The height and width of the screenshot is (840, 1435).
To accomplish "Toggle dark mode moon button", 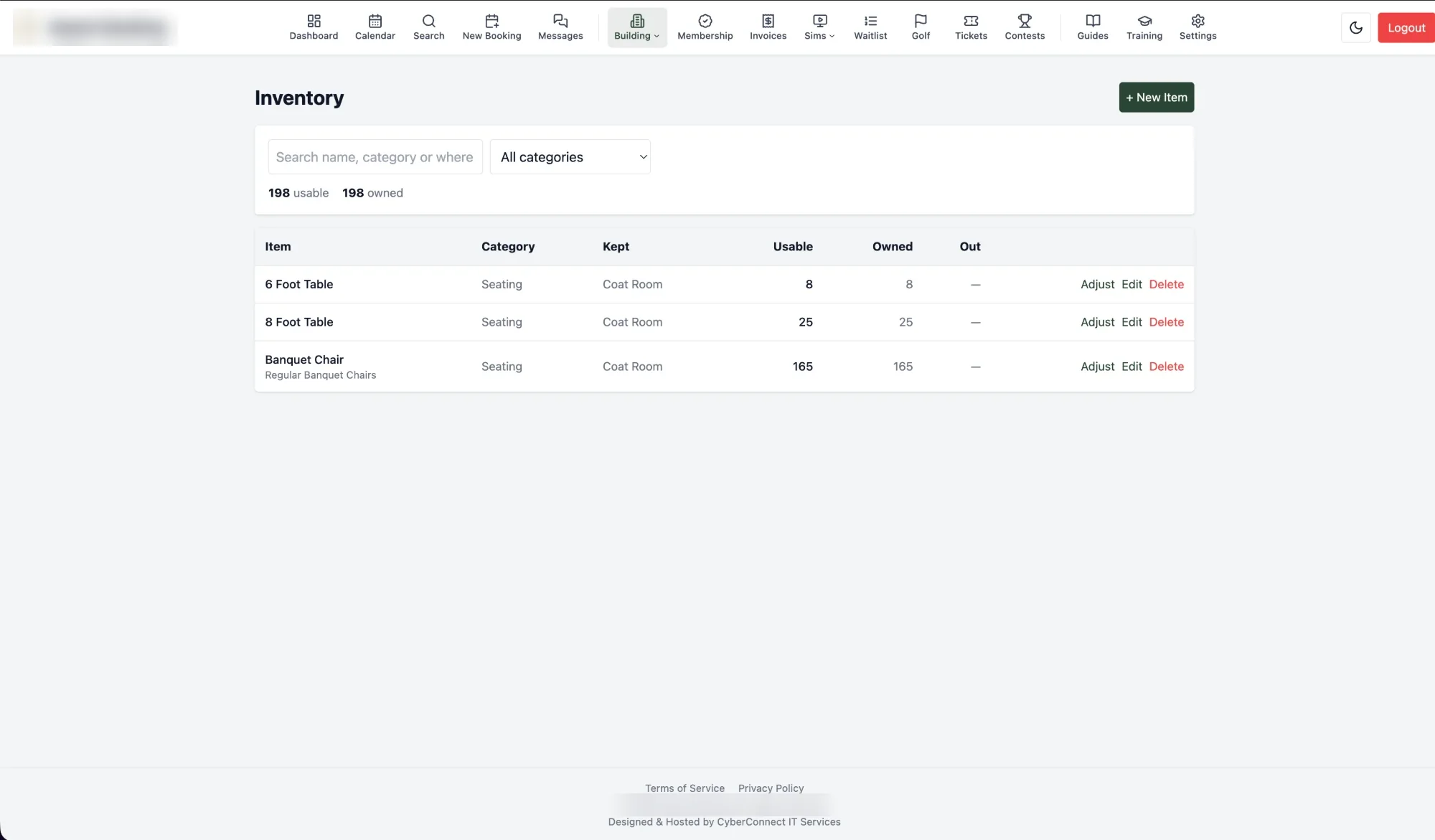I will click(1355, 27).
